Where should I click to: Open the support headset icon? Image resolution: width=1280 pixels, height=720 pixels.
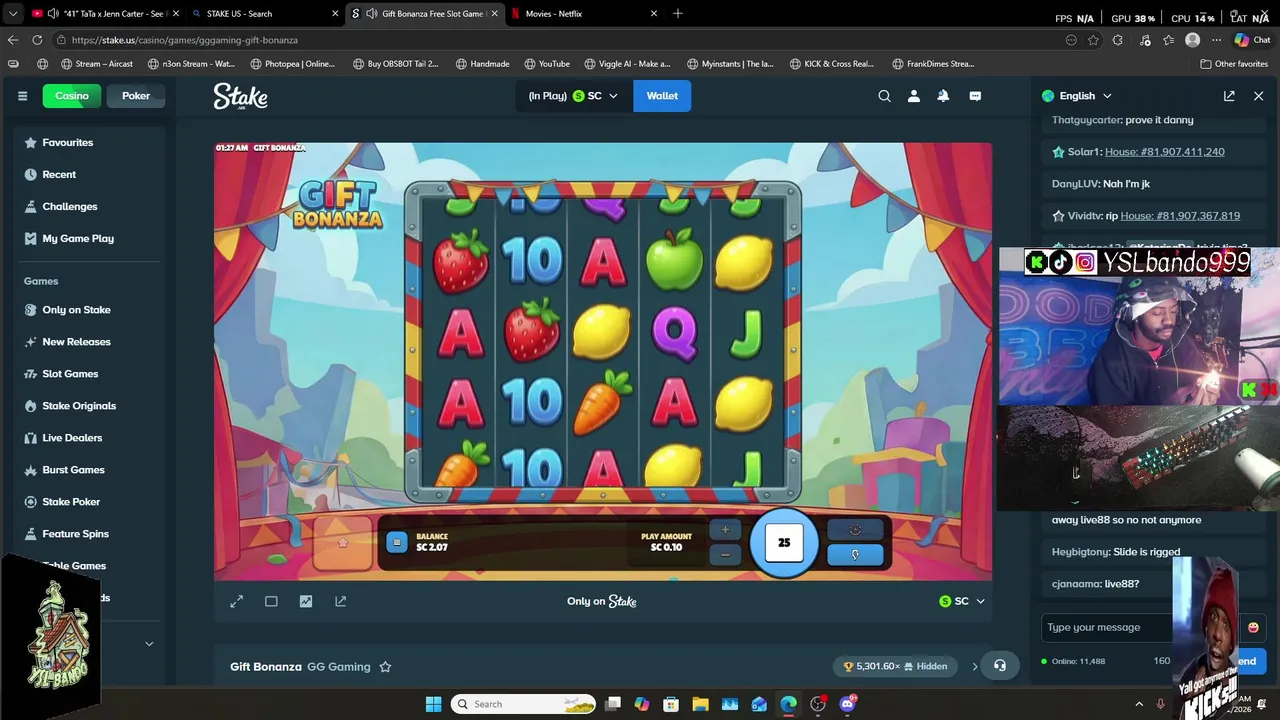1000,666
